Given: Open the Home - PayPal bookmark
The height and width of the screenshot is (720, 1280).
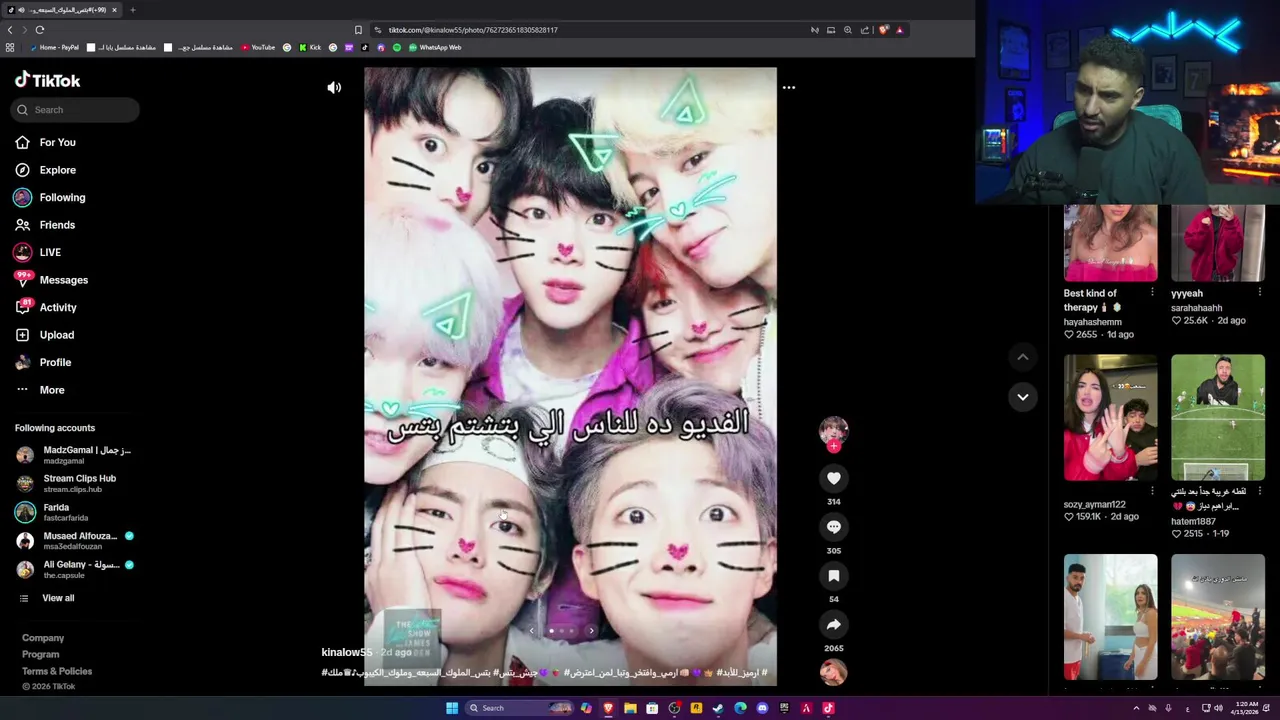Looking at the screenshot, I should tap(54, 47).
